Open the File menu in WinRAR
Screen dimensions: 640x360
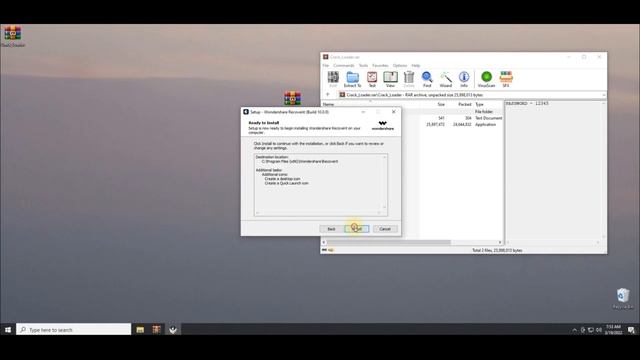326,65
